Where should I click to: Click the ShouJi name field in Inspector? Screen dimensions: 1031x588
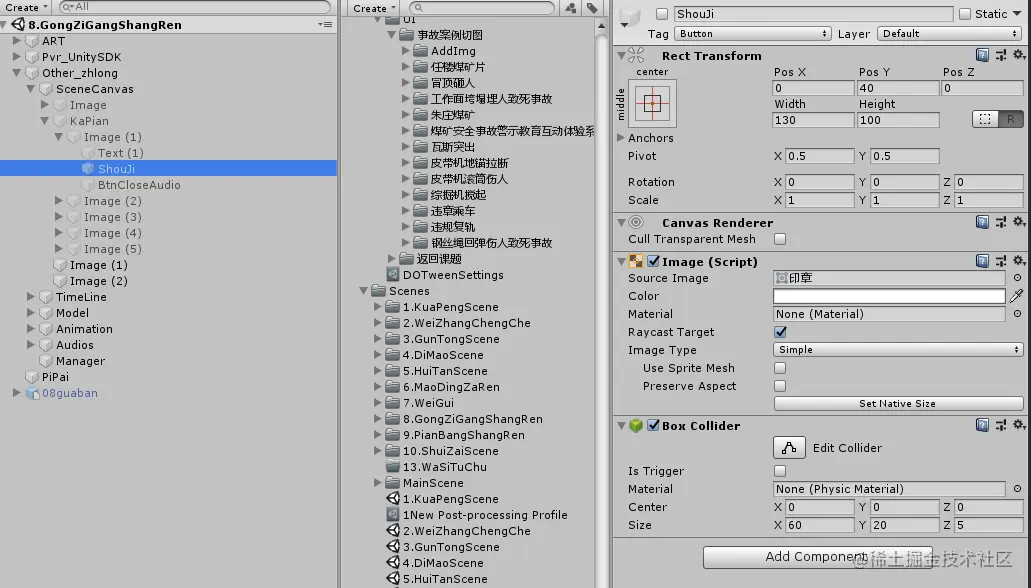(x=813, y=14)
